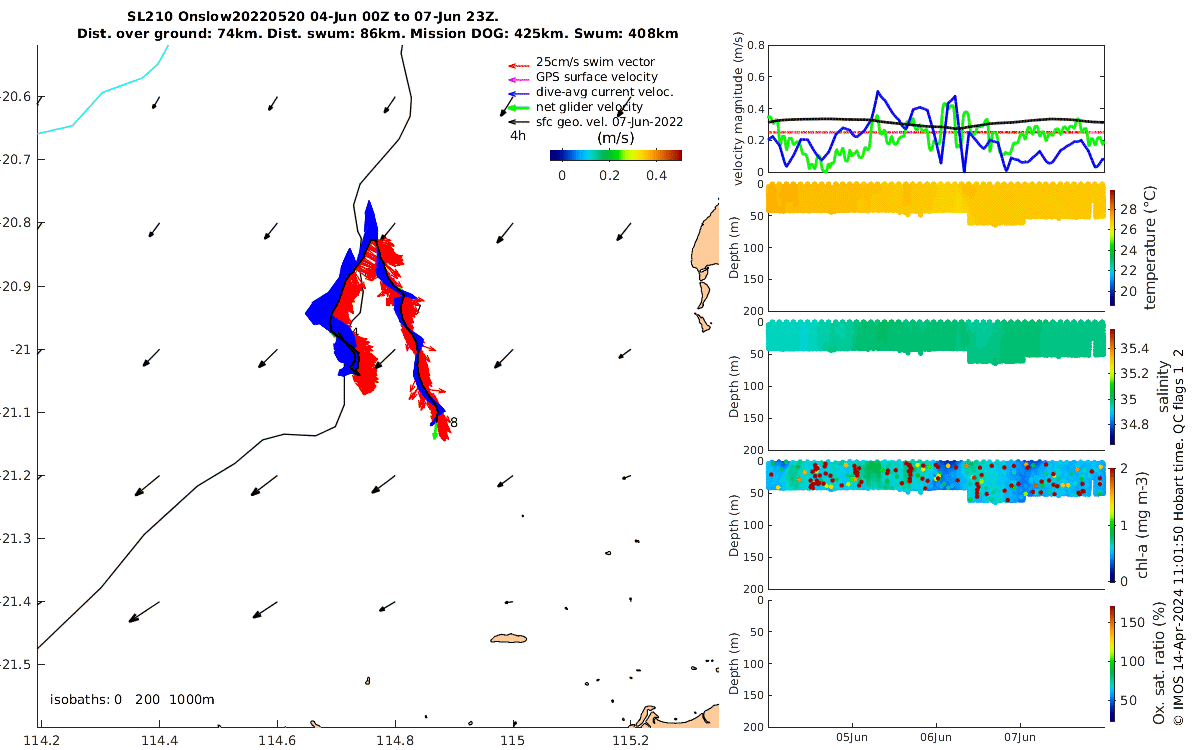Click the blue arrow symbol for dive-avg current
The width and height of the screenshot is (1200, 750).
(x=517, y=94)
